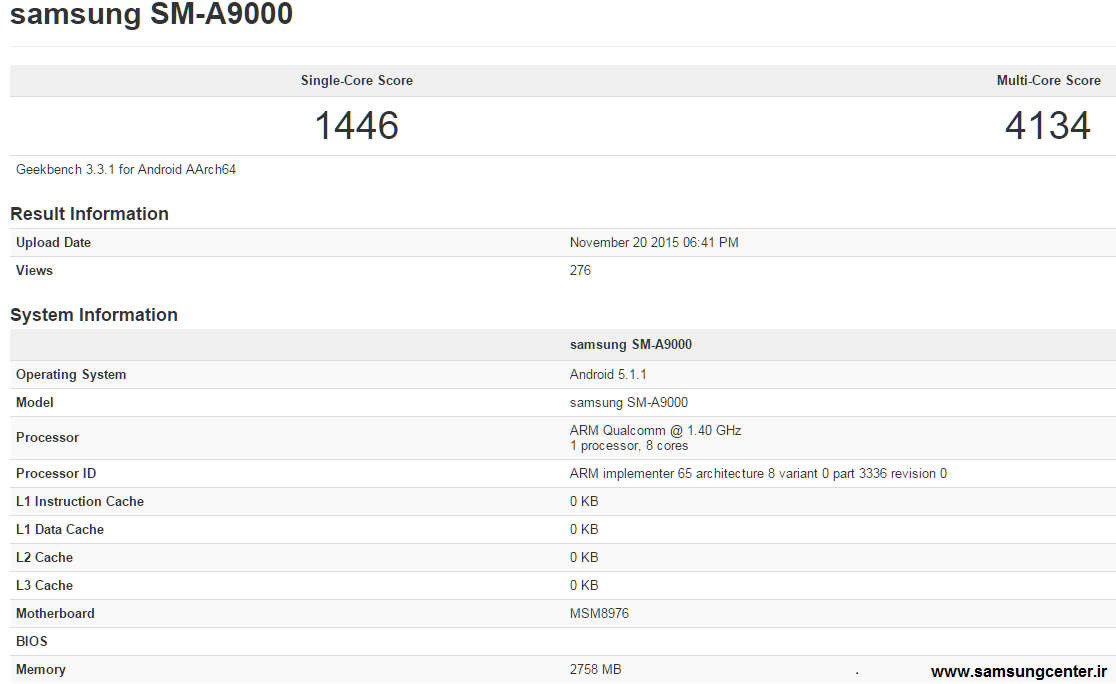The width and height of the screenshot is (1116, 684).
Task: Click the Geekbench 3.3.1 for Android AArch64 line
Action: tap(126, 169)
